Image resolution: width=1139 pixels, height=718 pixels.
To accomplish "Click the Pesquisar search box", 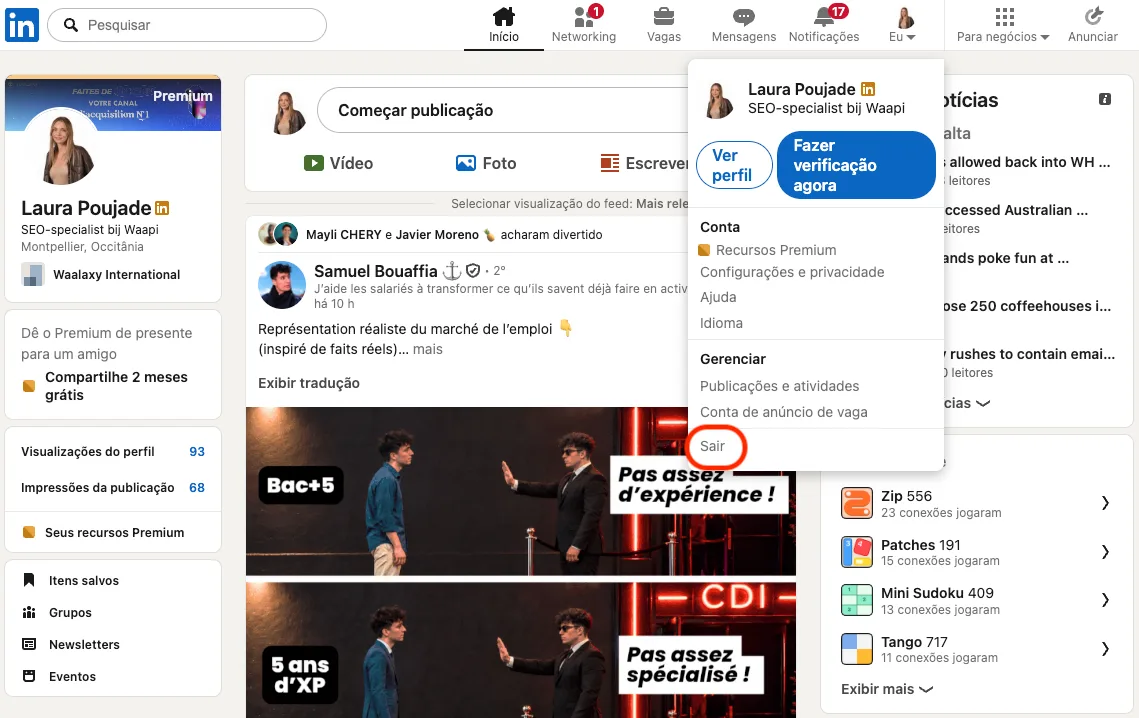I will [x=187, y=25].
